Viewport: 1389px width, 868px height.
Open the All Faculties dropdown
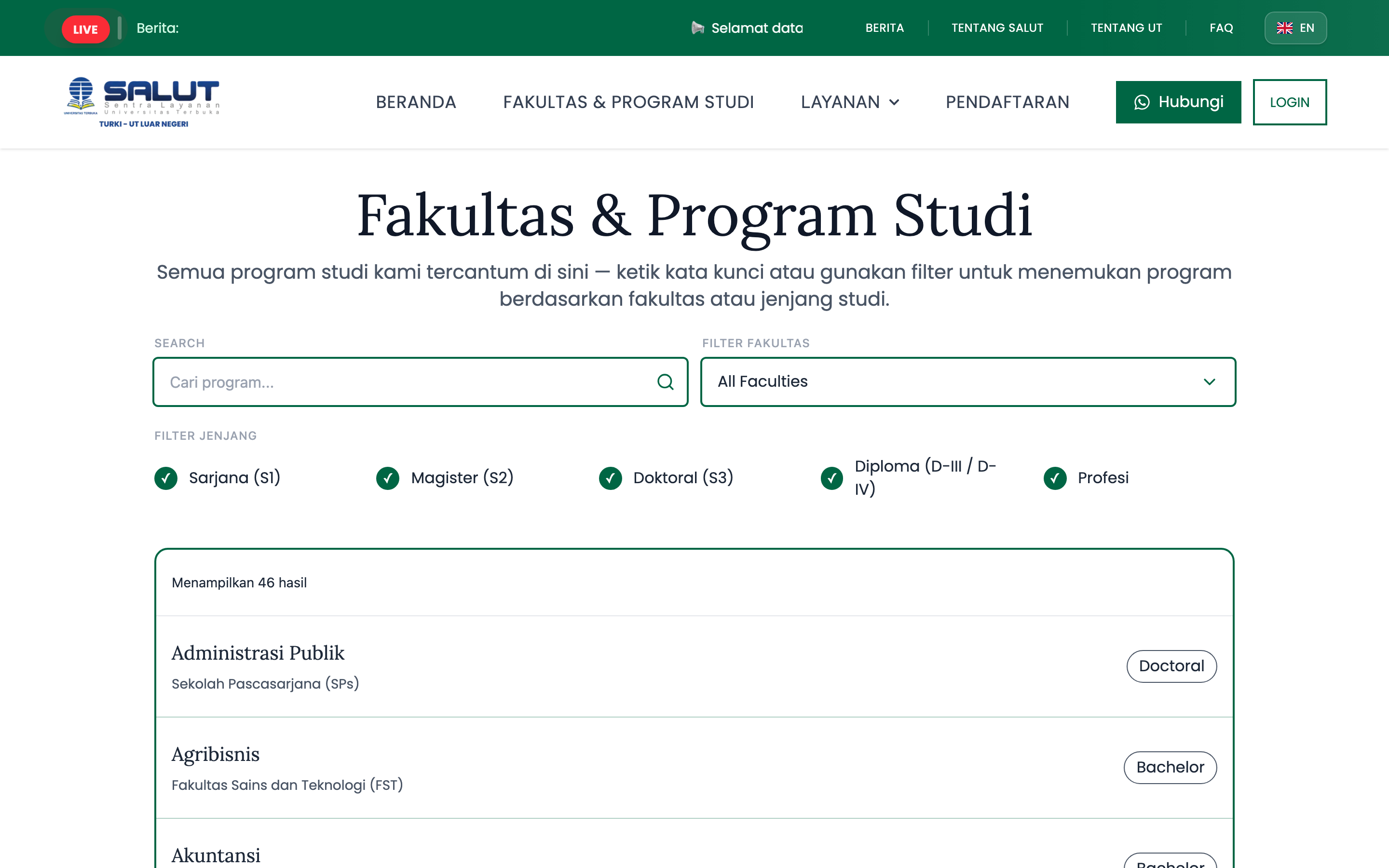point(967,382)
